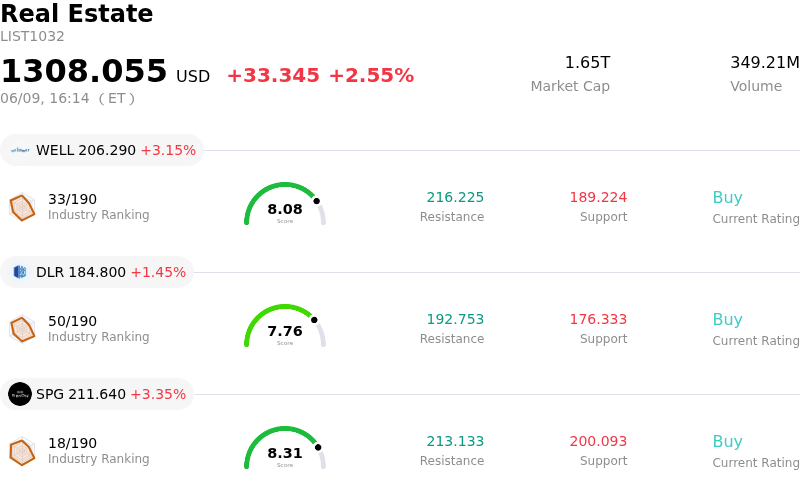Viewport: 800px width, 488px height.
Task: Open the radar chart icon beside 33/190 ranking
Action: point(22,207)
